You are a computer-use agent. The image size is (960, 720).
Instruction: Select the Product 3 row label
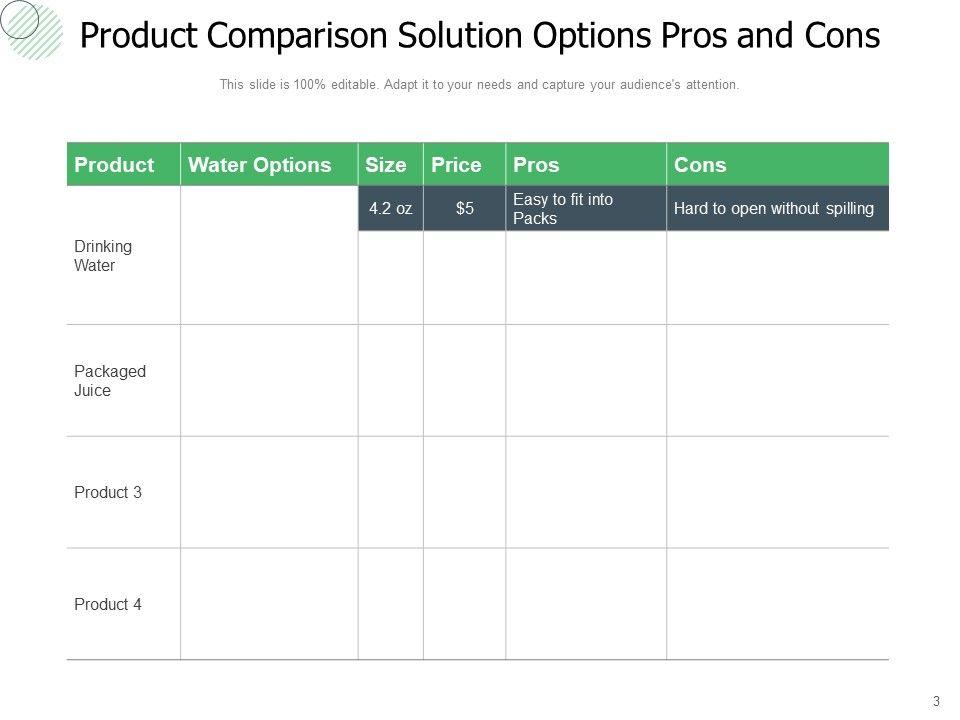tap(108, 492)
